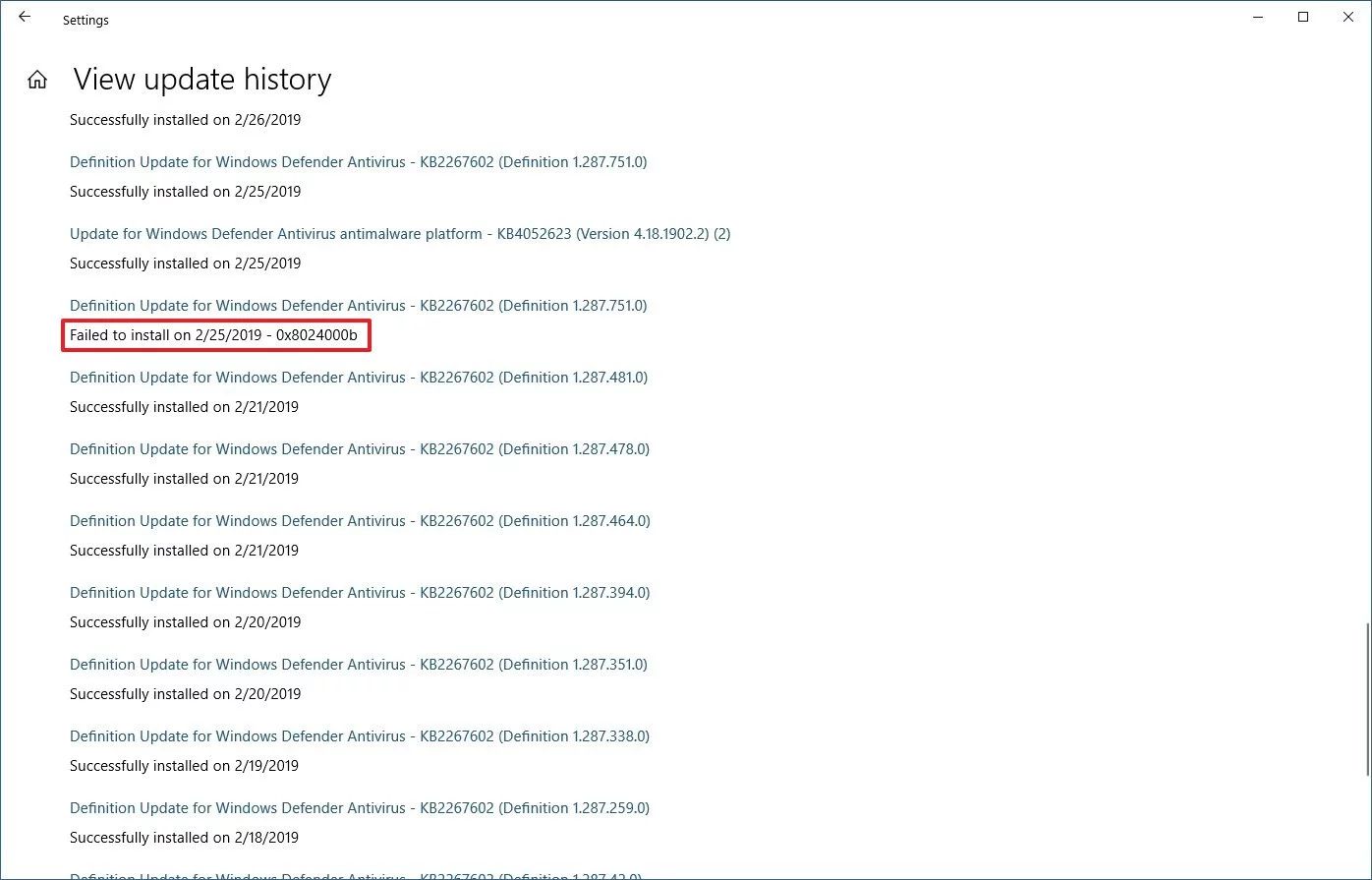Image resolution: width=1372 pixels, height=880 pixels.
Task: Close the Settings window
Action: (x=1348, y=17)
